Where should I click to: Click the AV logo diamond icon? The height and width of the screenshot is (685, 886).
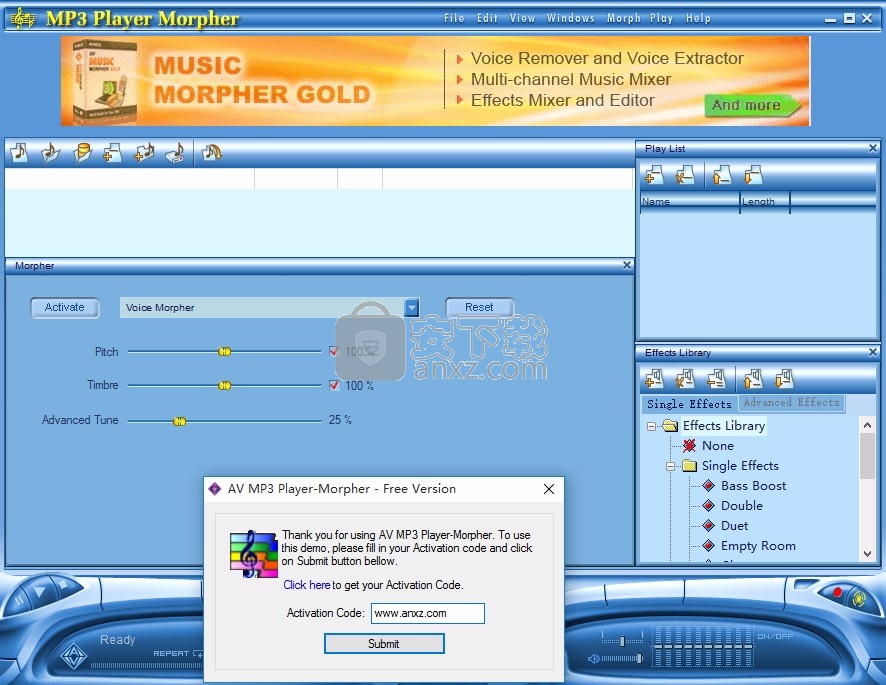[74, 657]
